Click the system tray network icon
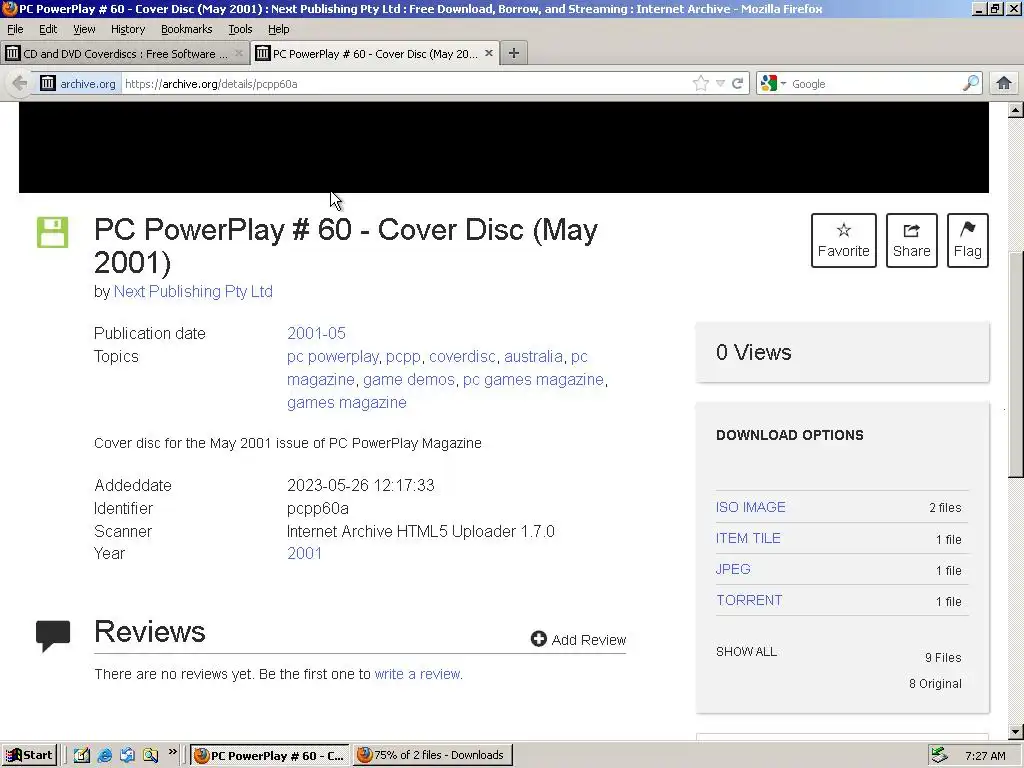Screen dimensions: 1024x768 (940, 755)
